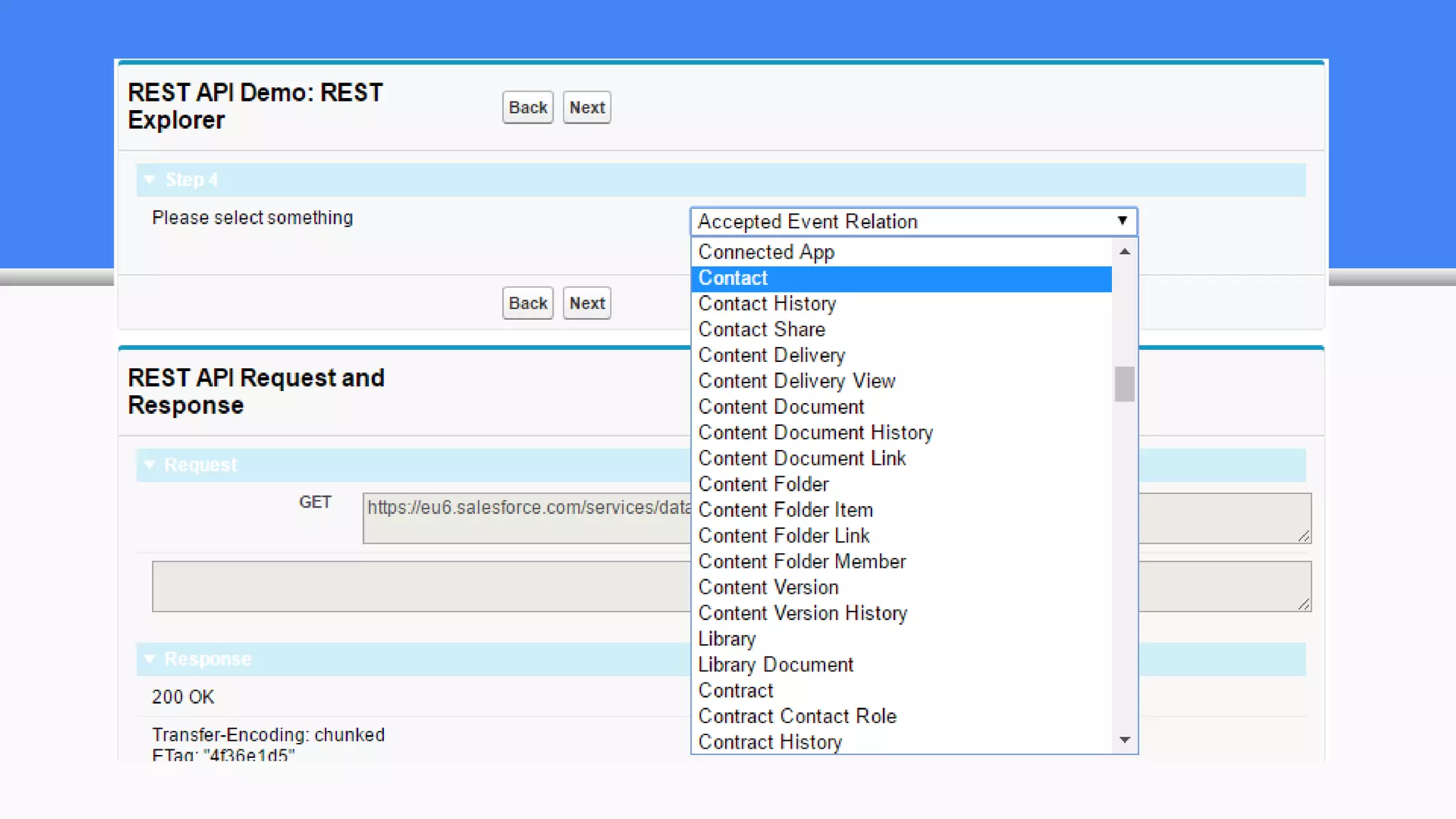Click the dropdown list scrollbar thumb
1456x819 pixels.
[x=1125, y=384]
